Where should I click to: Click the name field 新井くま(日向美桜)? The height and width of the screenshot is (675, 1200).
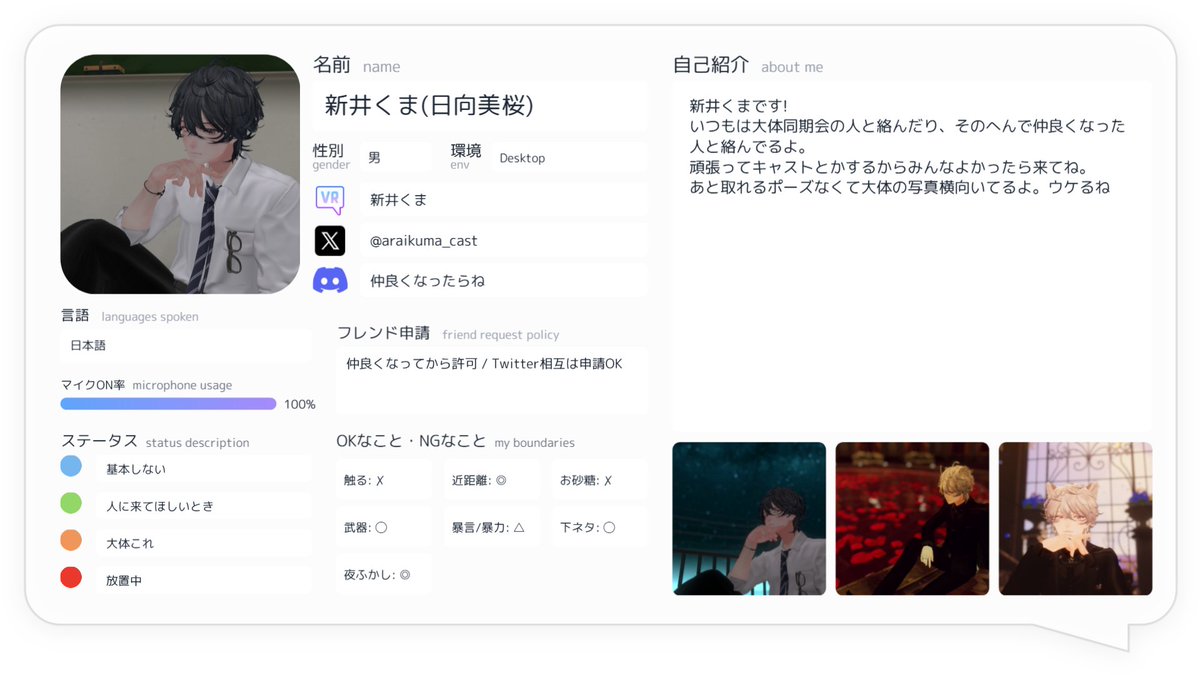(x=481, y=106)
